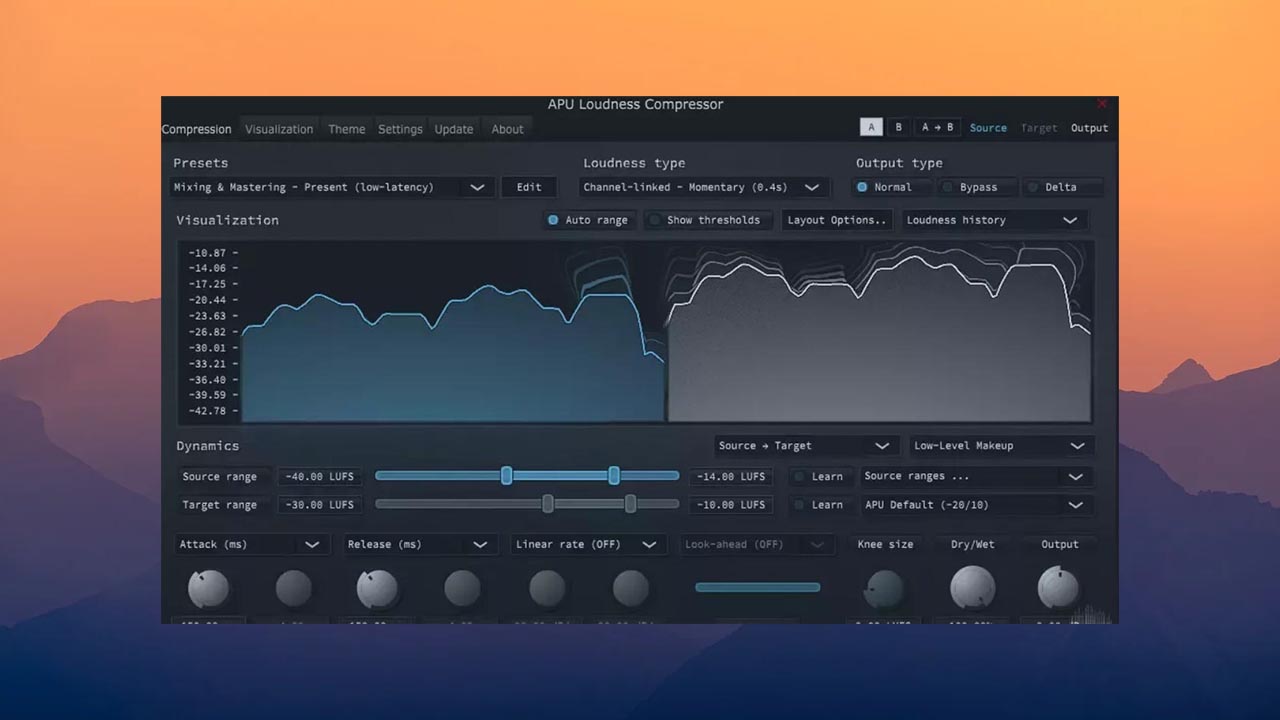This screenshot has height=720, width=1280.
Task: Select preset slot A
Action: 870,127
